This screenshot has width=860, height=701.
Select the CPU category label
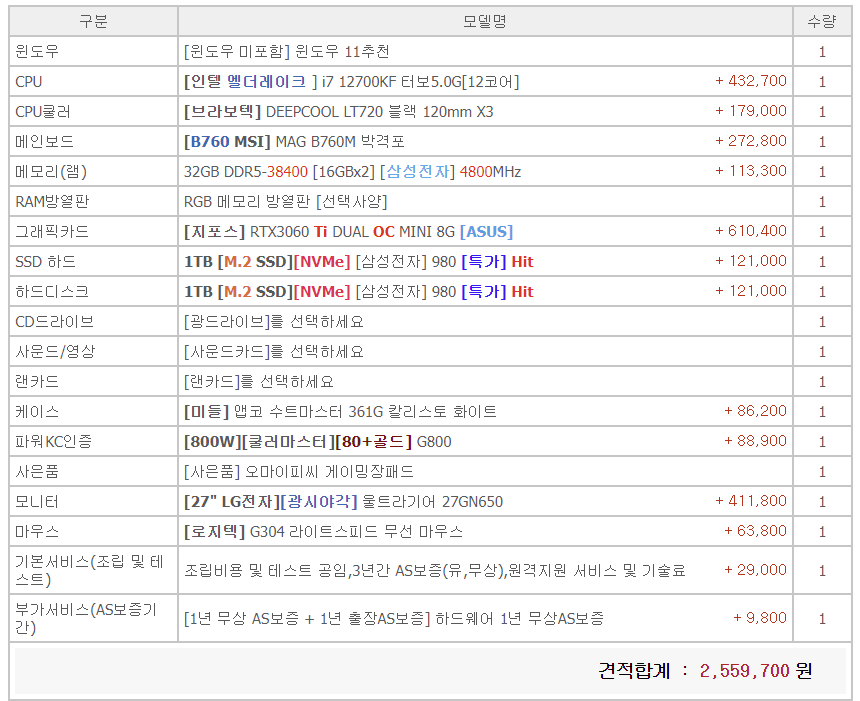[x=29, y=82]
